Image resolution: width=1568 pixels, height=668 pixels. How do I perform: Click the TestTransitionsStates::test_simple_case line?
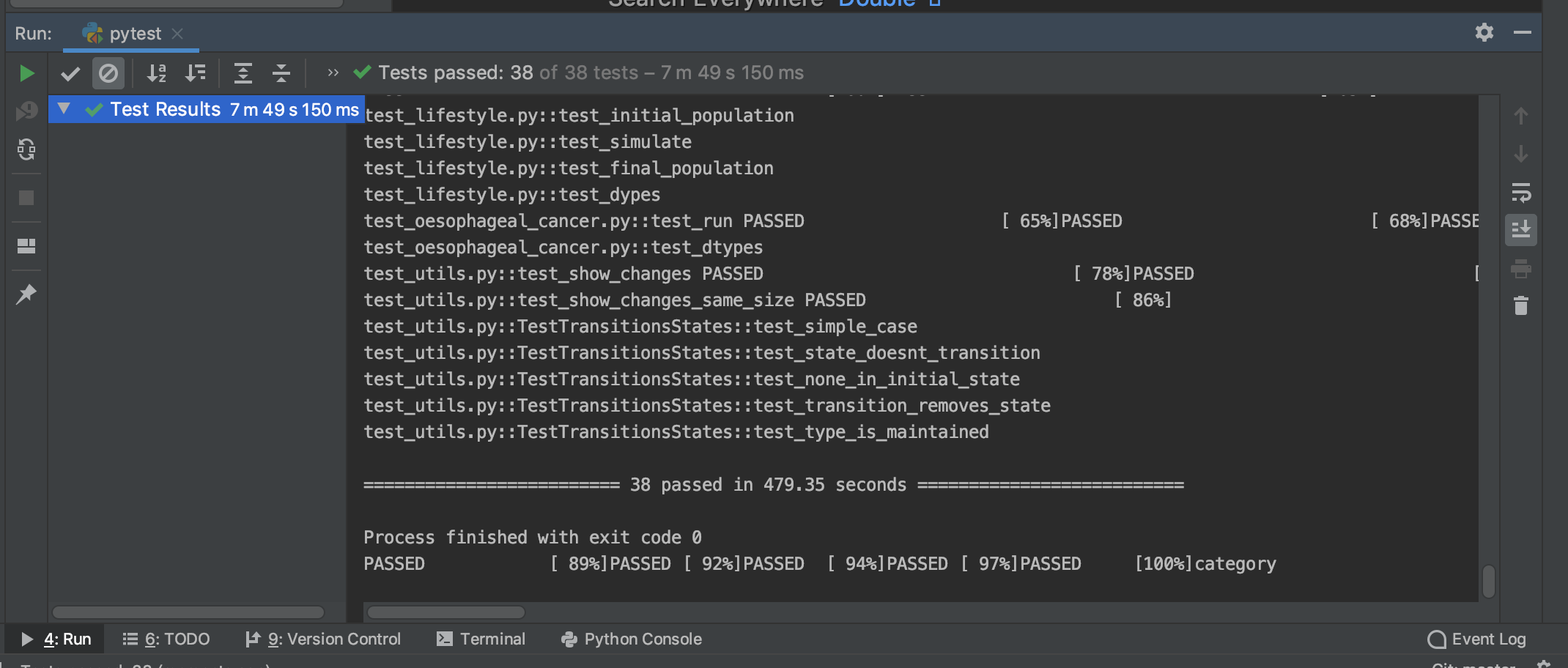(x=640, y=327)
